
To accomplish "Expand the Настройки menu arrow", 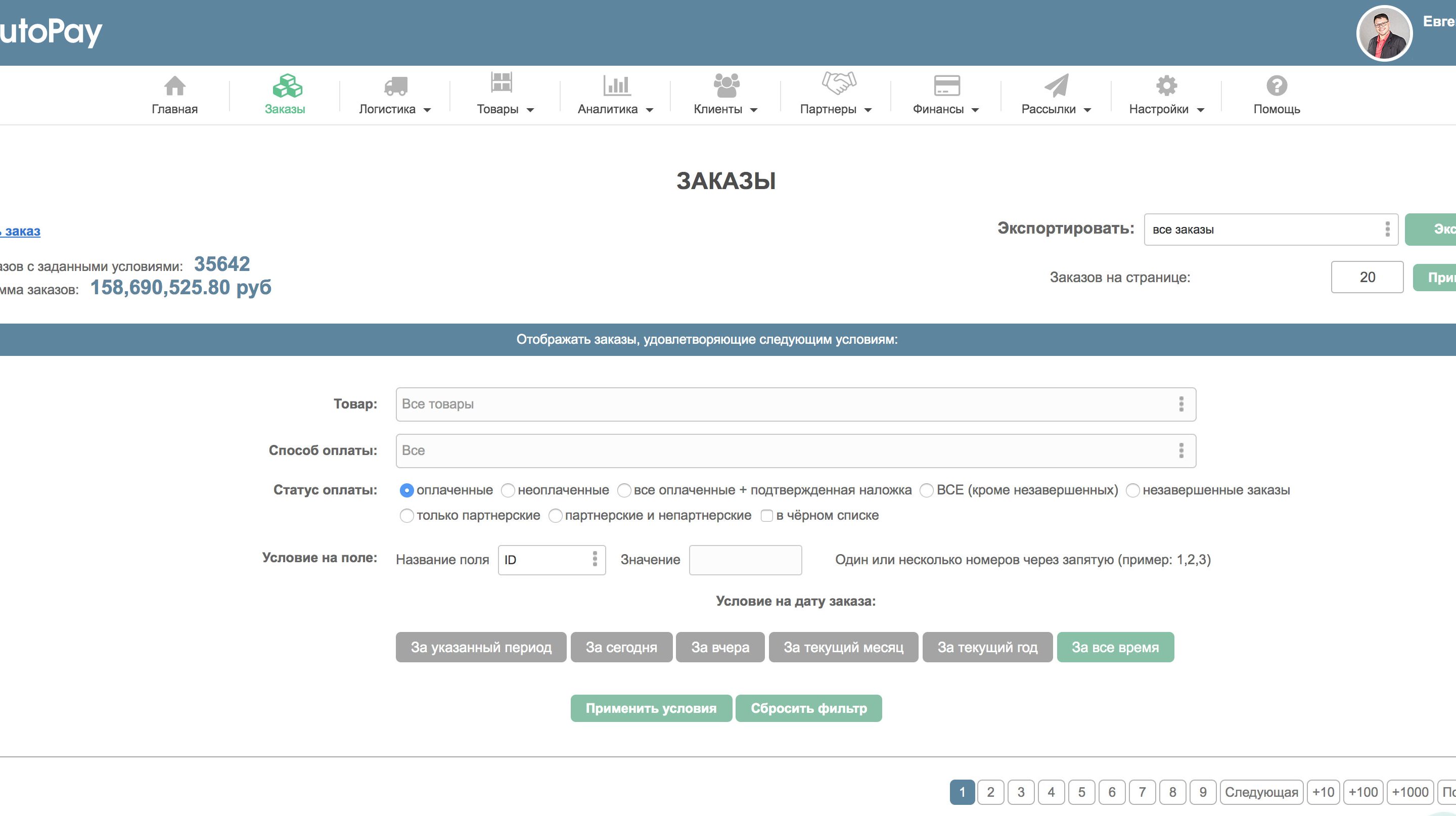I will 1201,110.
